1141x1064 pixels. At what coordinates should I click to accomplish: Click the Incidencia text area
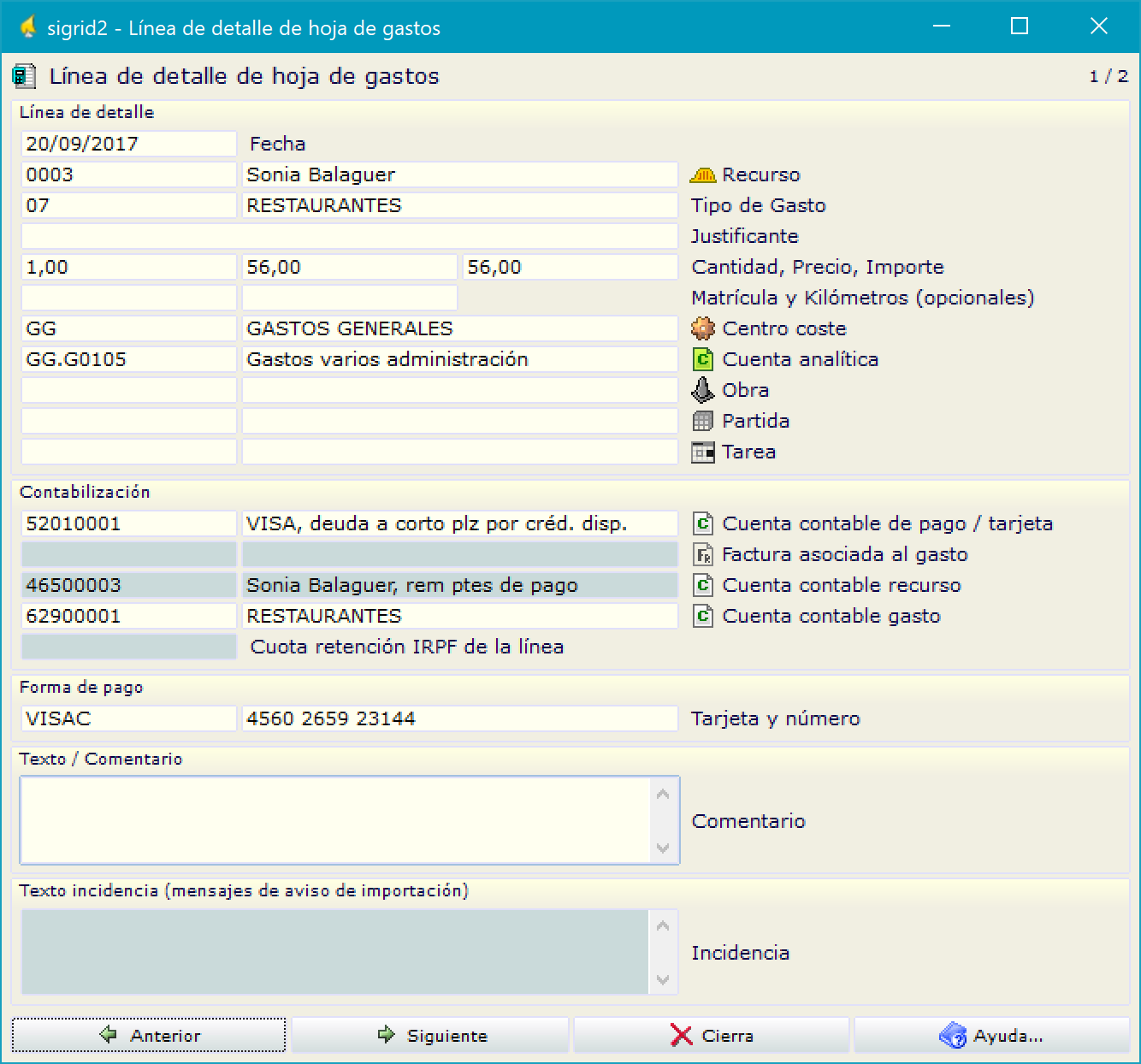(x=335, y=952)
